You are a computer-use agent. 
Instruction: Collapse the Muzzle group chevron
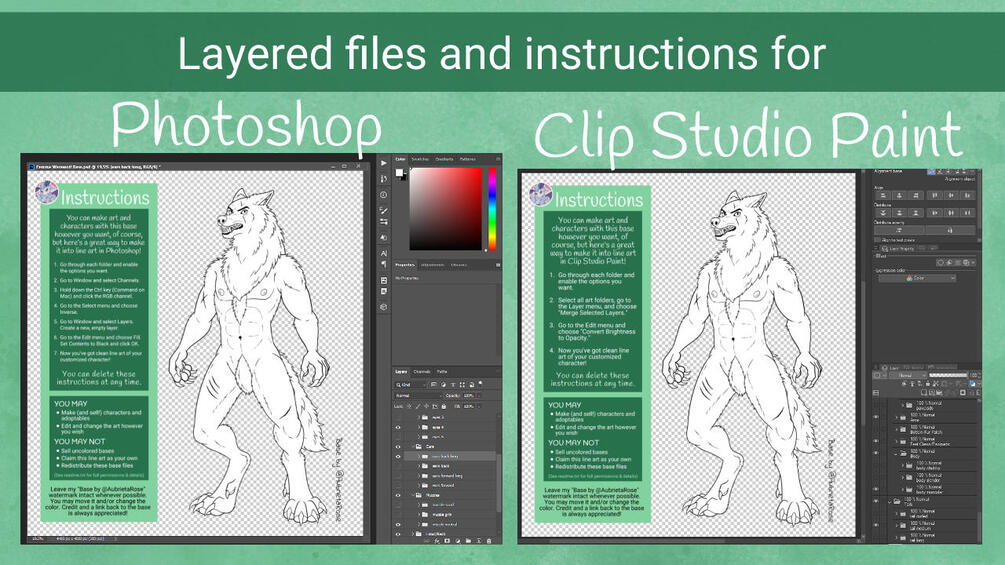click(x=413, y=495)
